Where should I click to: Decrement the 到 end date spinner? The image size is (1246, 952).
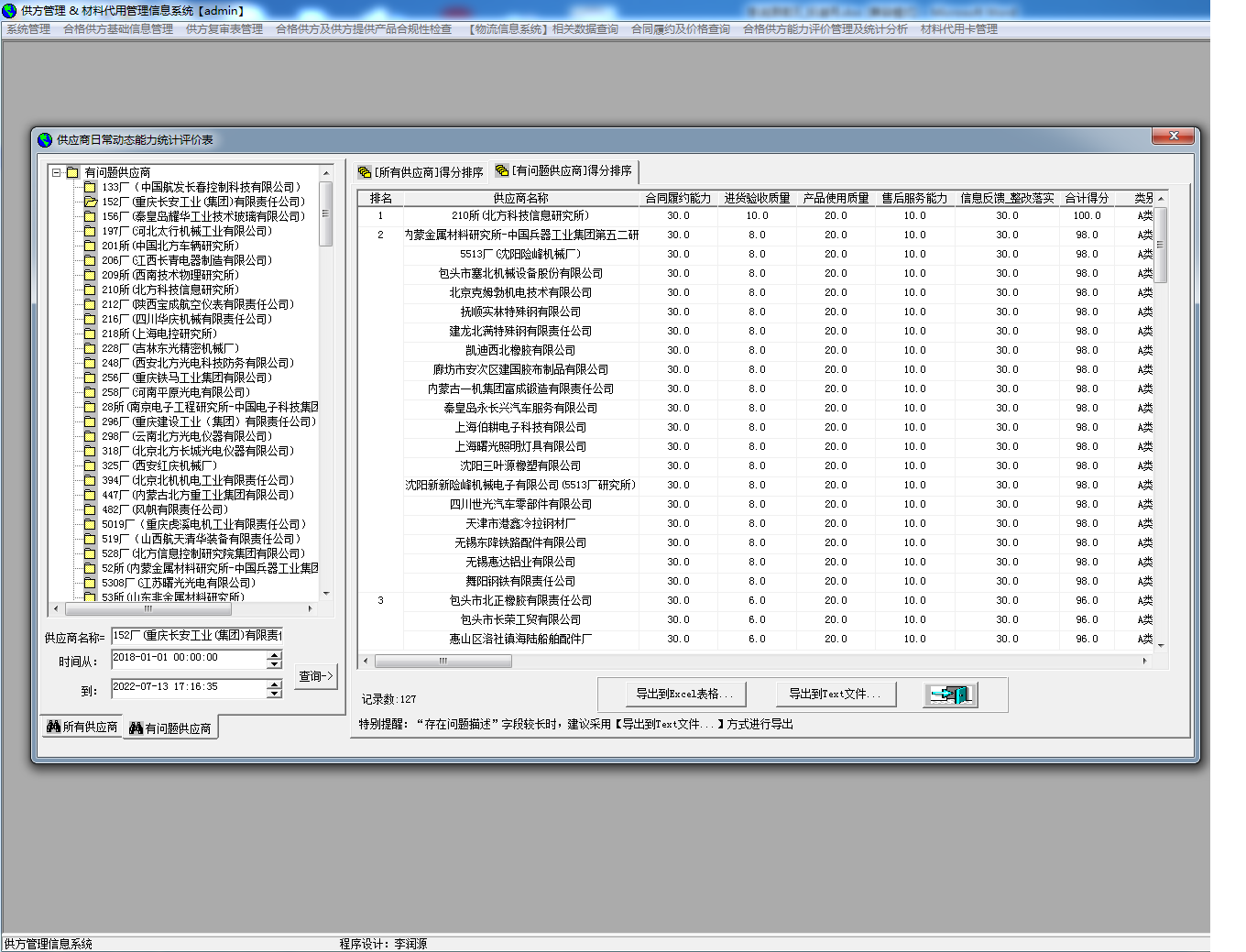coord(275,693)
